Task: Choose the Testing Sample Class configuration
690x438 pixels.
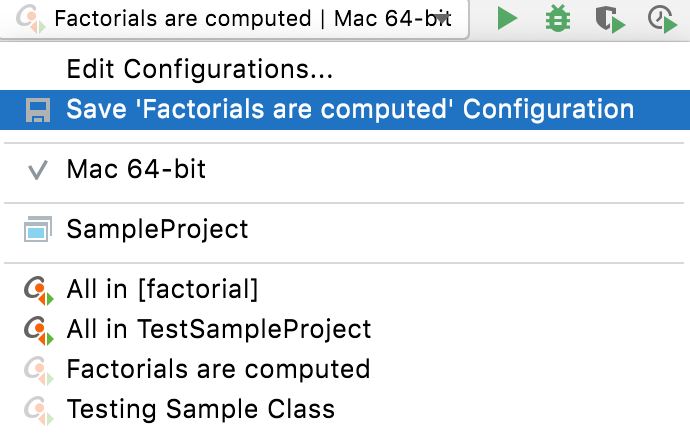Action: (x=200, y=409)
